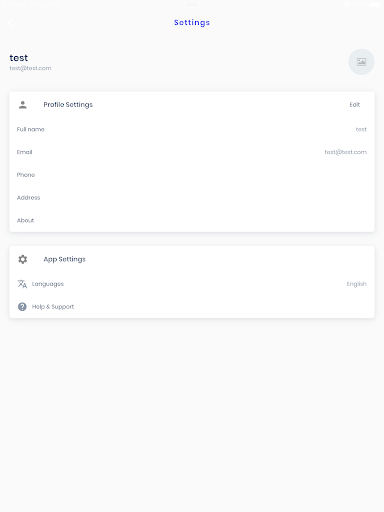The width and height of the screenshot is (384, 512).
Task: Open the Languages setting row
Action: [x=192, y=284]
